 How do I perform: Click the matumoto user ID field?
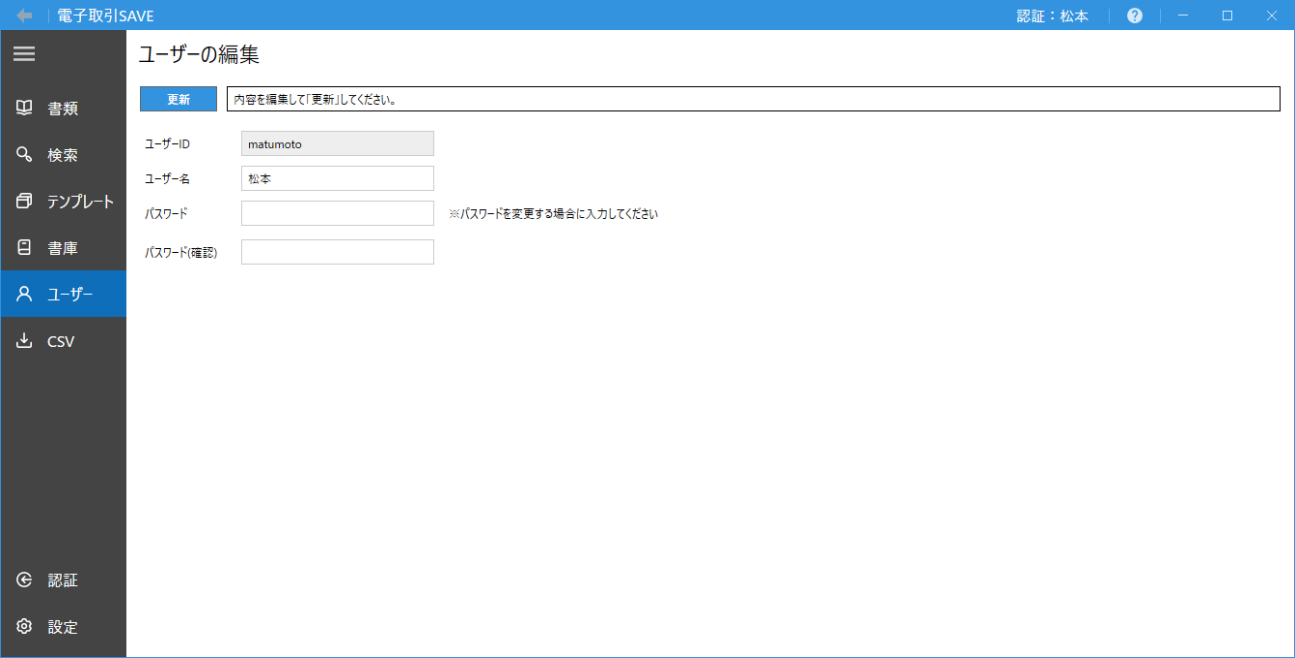coord(337,143)
